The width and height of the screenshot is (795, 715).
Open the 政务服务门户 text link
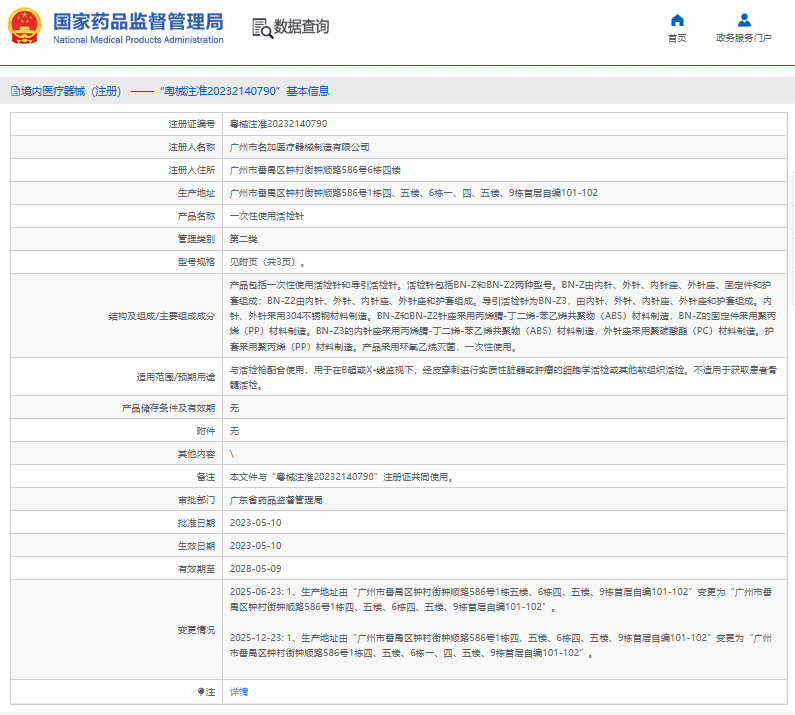coord(744,38)
